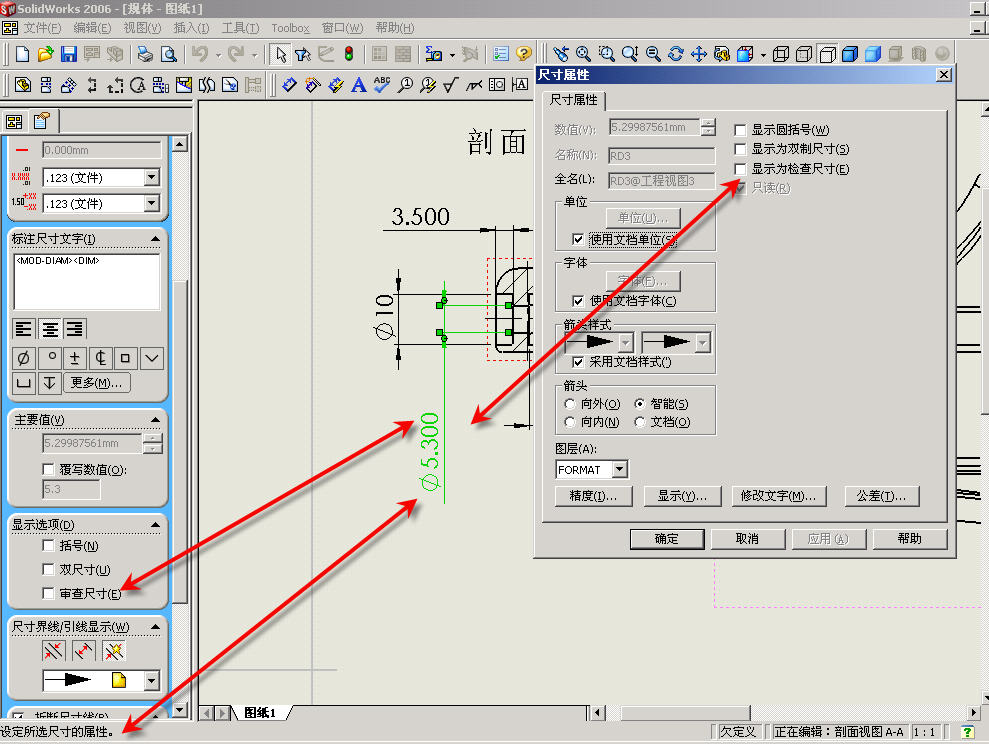Insert the plus-minus symbol button
Viewport: 989px width, 744px height.
click(x=74, y=358)
